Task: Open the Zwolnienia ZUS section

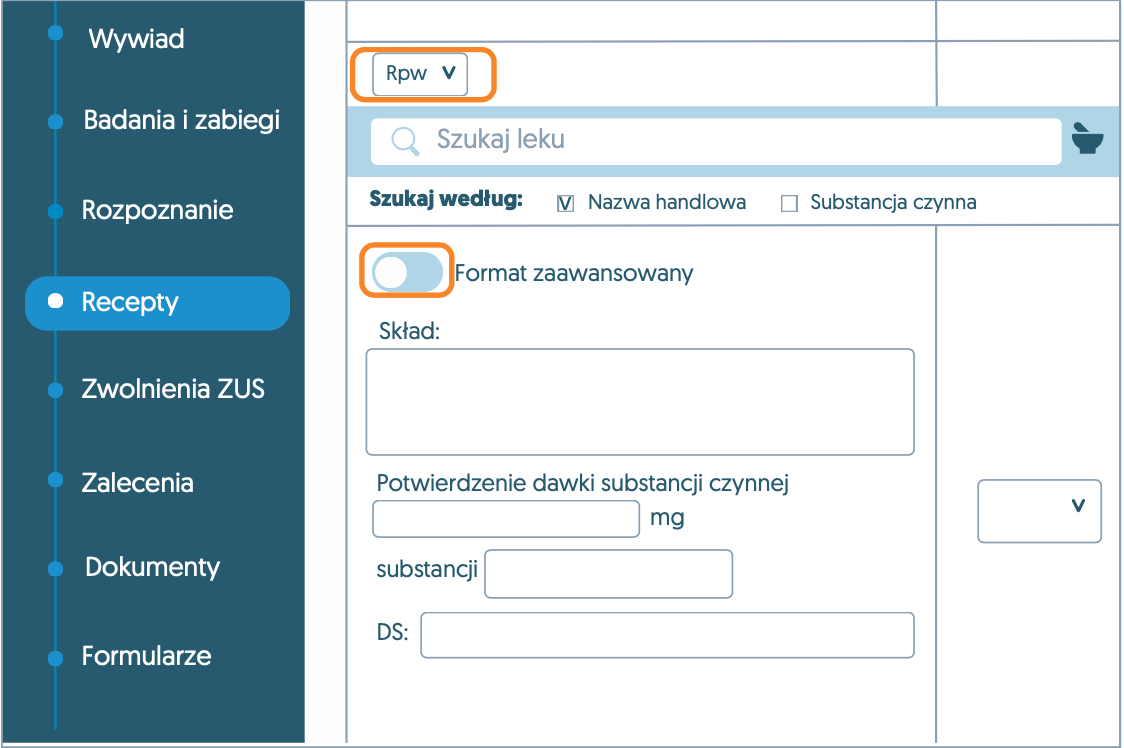Action: click(172, 389)
